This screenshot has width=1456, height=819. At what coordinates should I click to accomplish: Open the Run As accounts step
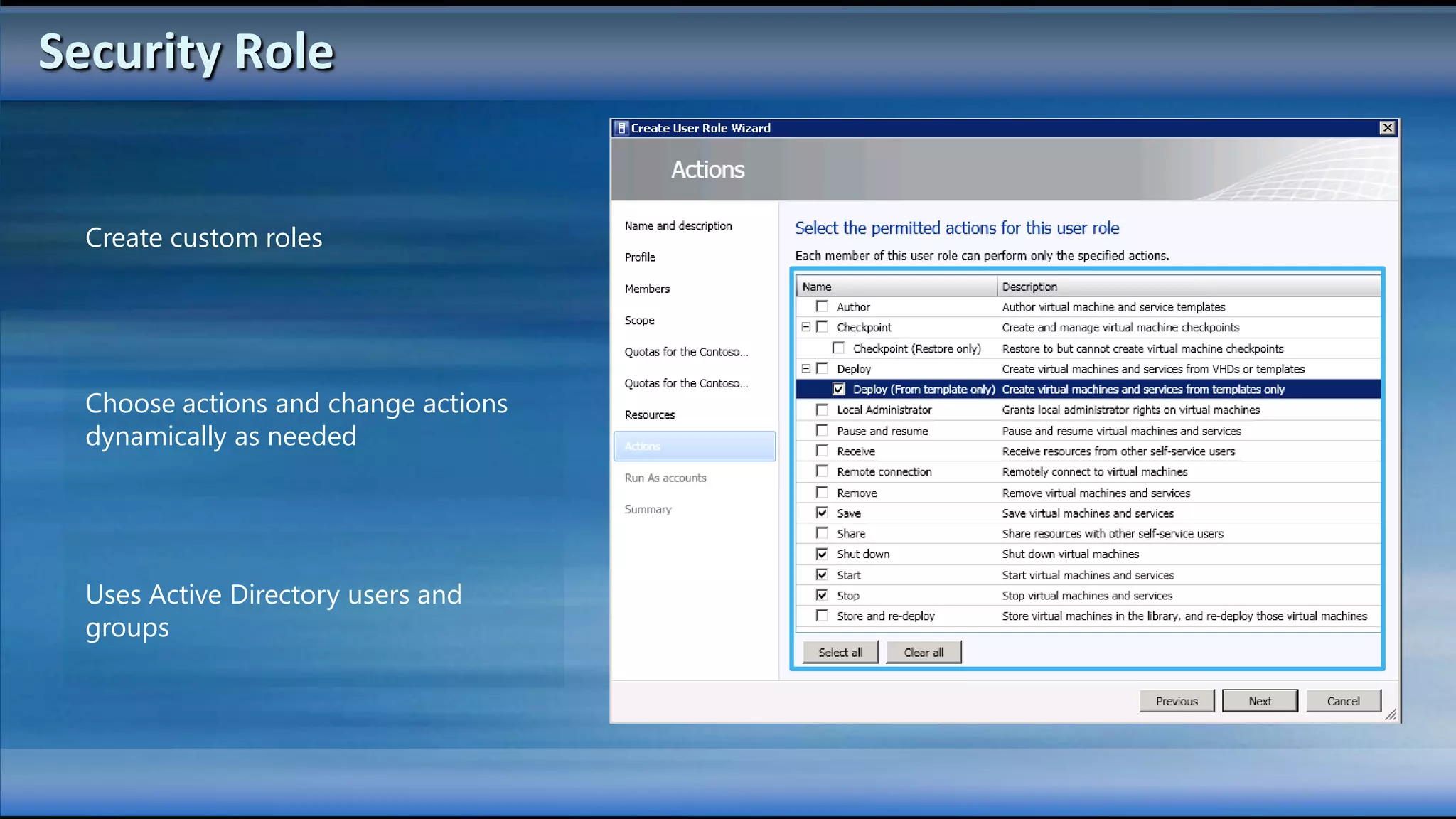[x=665, y=478]
